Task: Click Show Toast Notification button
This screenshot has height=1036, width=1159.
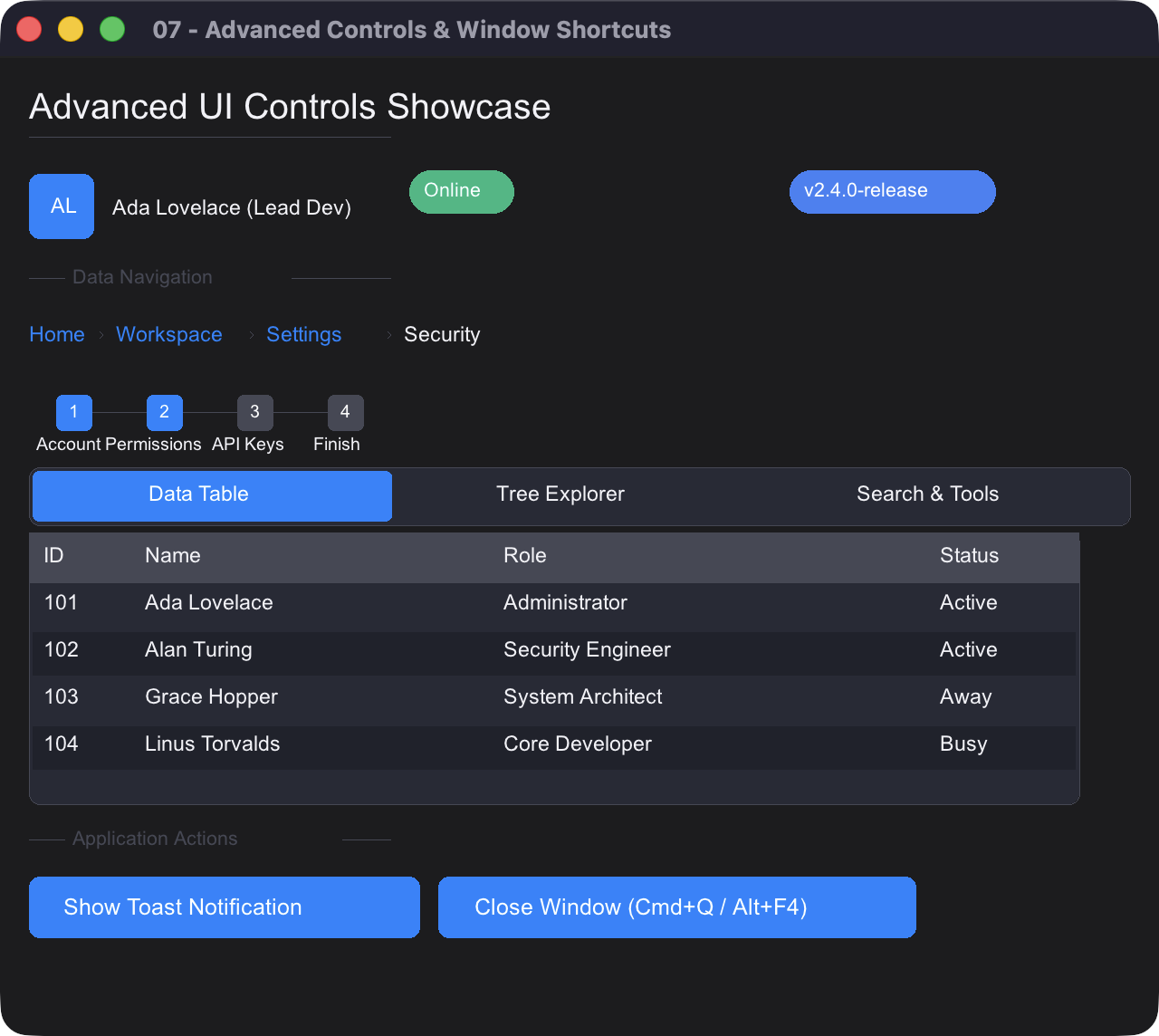Action: (x=225, y=907)
